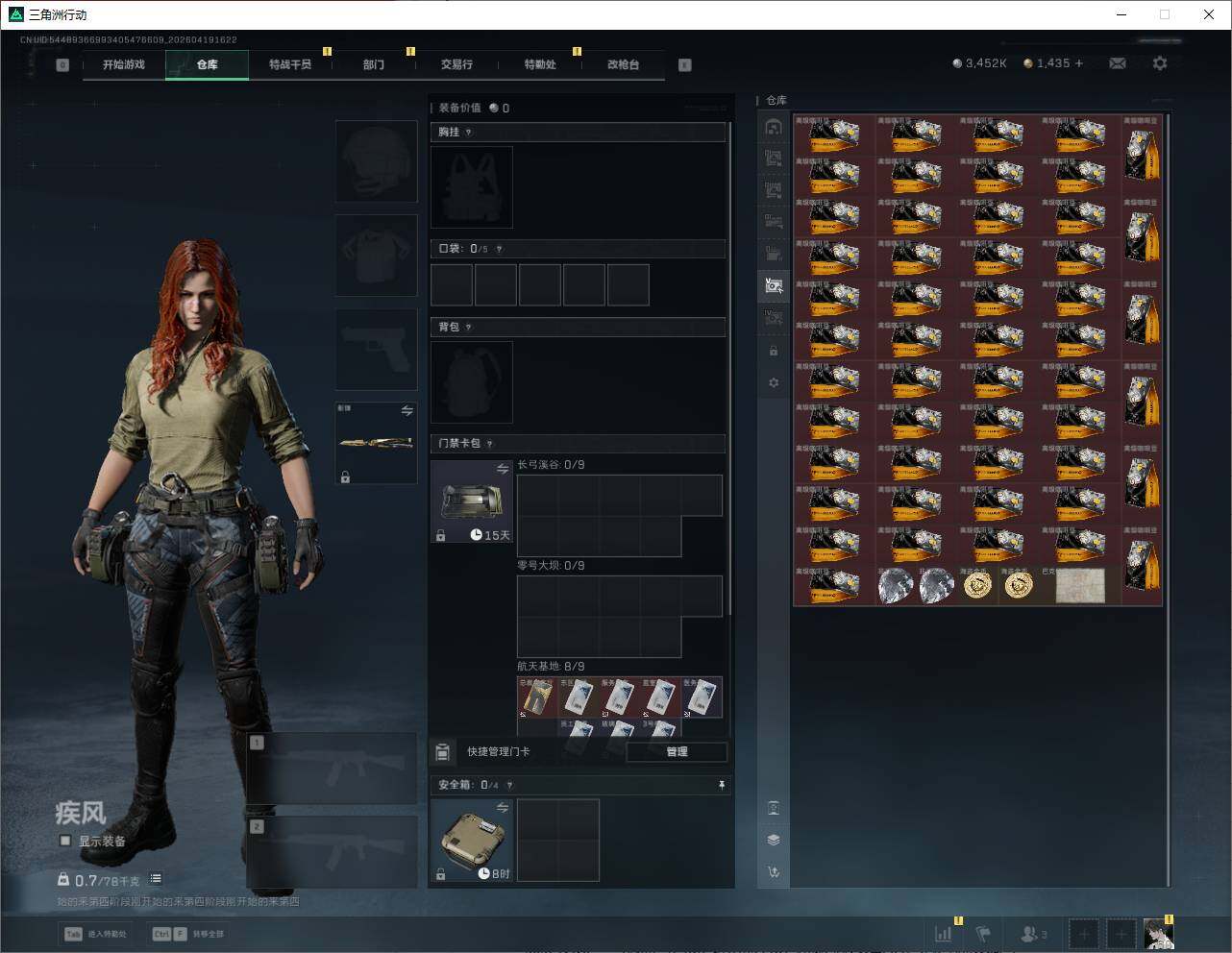Click the warehouse panel vertical scrollbar
1232x953 pixels.
click(1168, 500)
